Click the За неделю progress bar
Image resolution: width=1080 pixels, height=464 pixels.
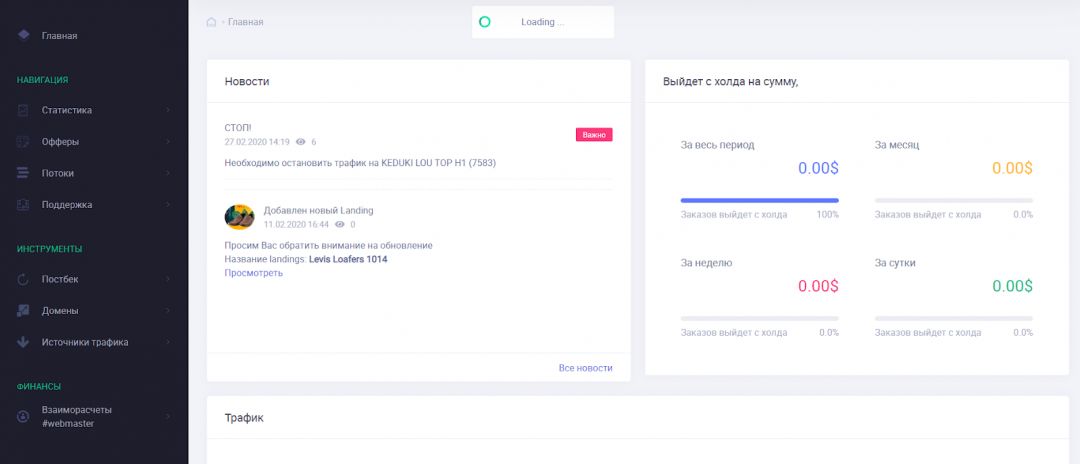click(760, 318)
